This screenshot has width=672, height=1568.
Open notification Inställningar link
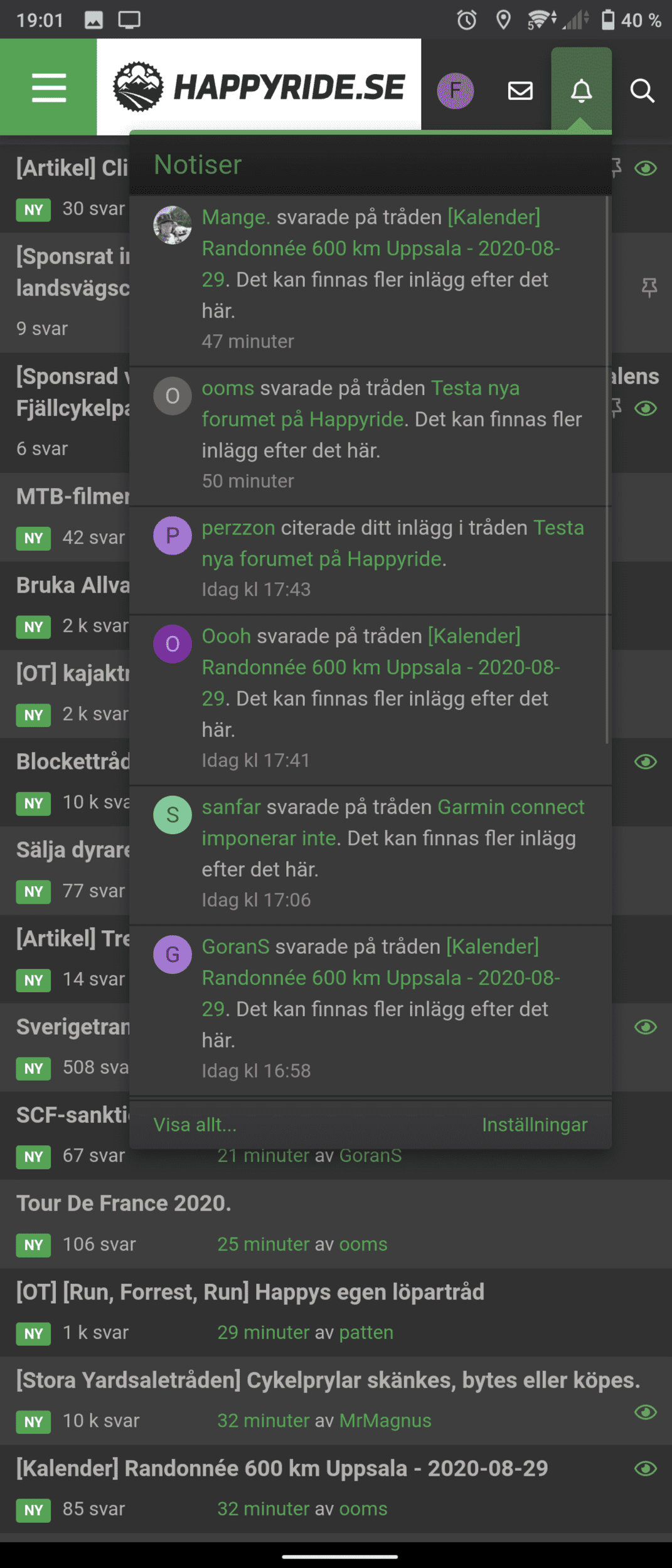pyautogui.click(x=535, y=1125)
